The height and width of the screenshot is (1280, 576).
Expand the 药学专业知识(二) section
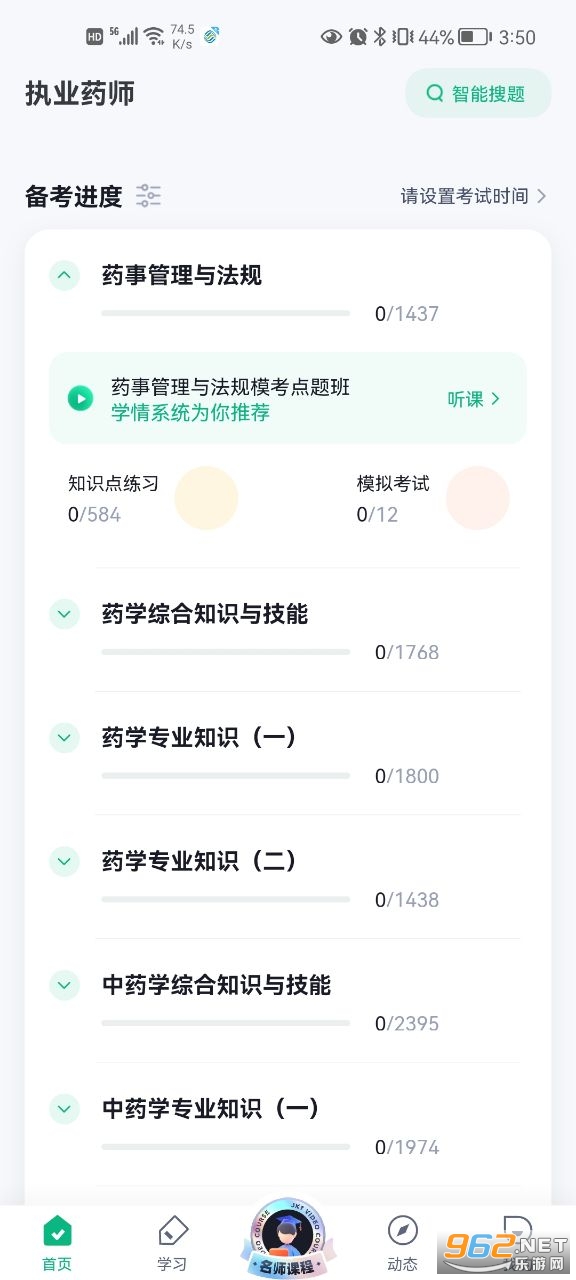pyautogui.click(x=65, y=861)
